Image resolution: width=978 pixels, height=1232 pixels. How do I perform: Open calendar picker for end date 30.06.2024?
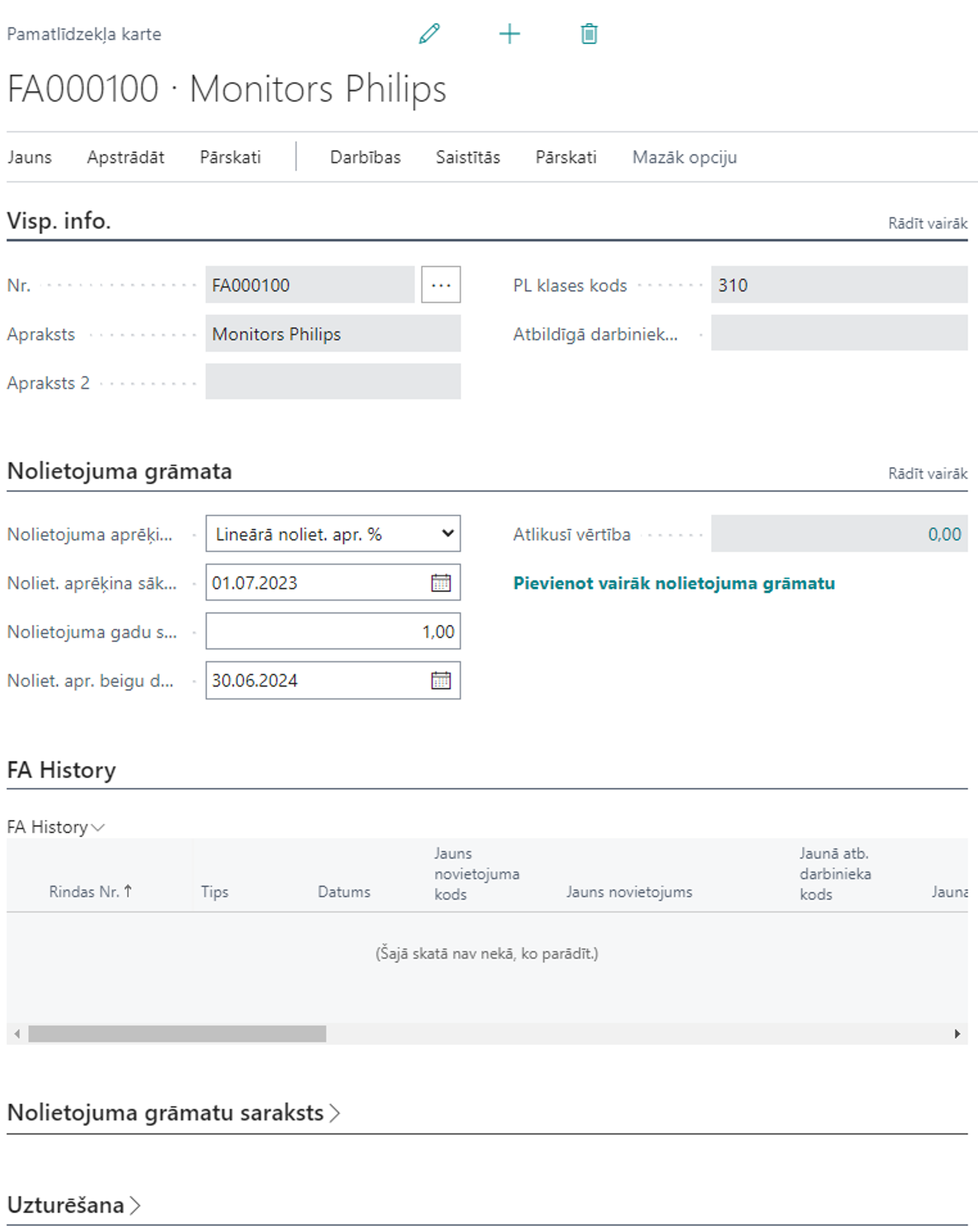click(x=440, y=680)
